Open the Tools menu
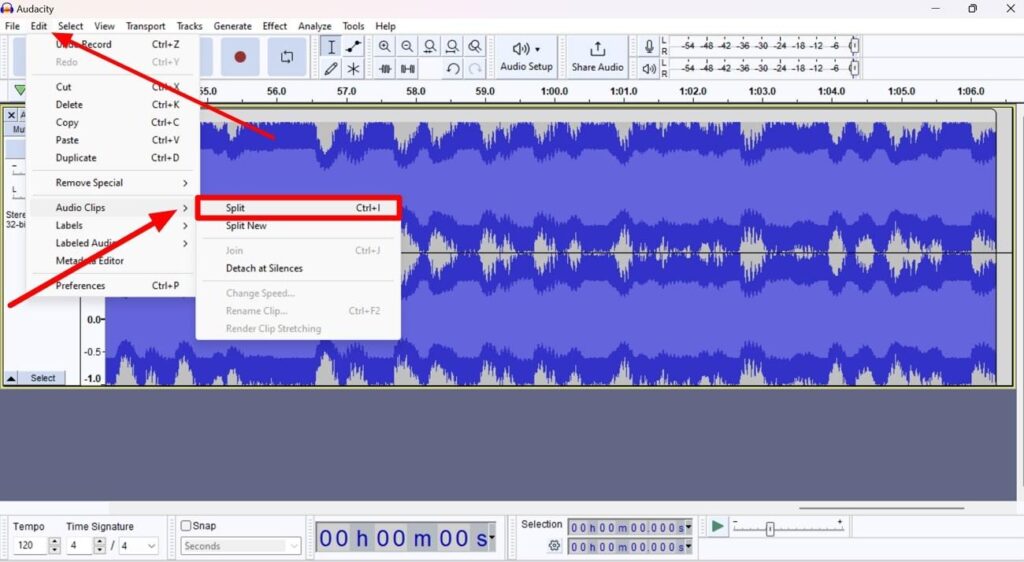 (353, 26)
